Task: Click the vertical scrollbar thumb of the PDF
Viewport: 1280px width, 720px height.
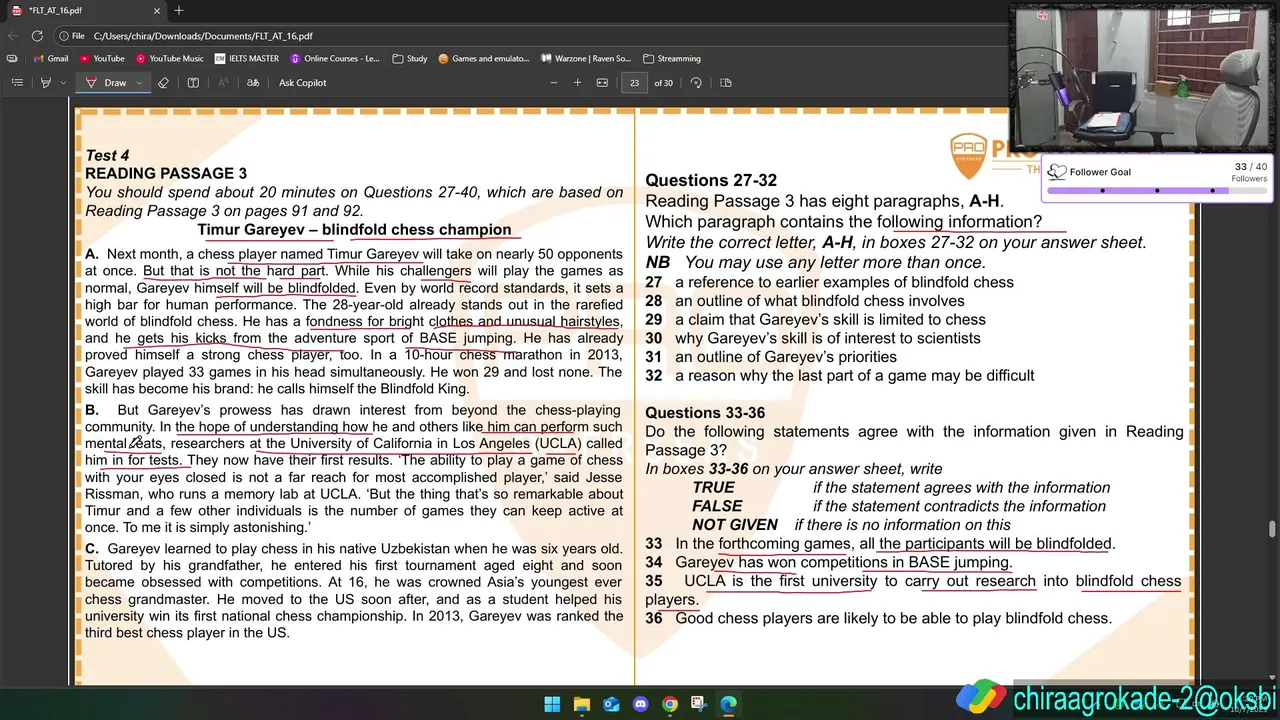Action: [1273, 528]
